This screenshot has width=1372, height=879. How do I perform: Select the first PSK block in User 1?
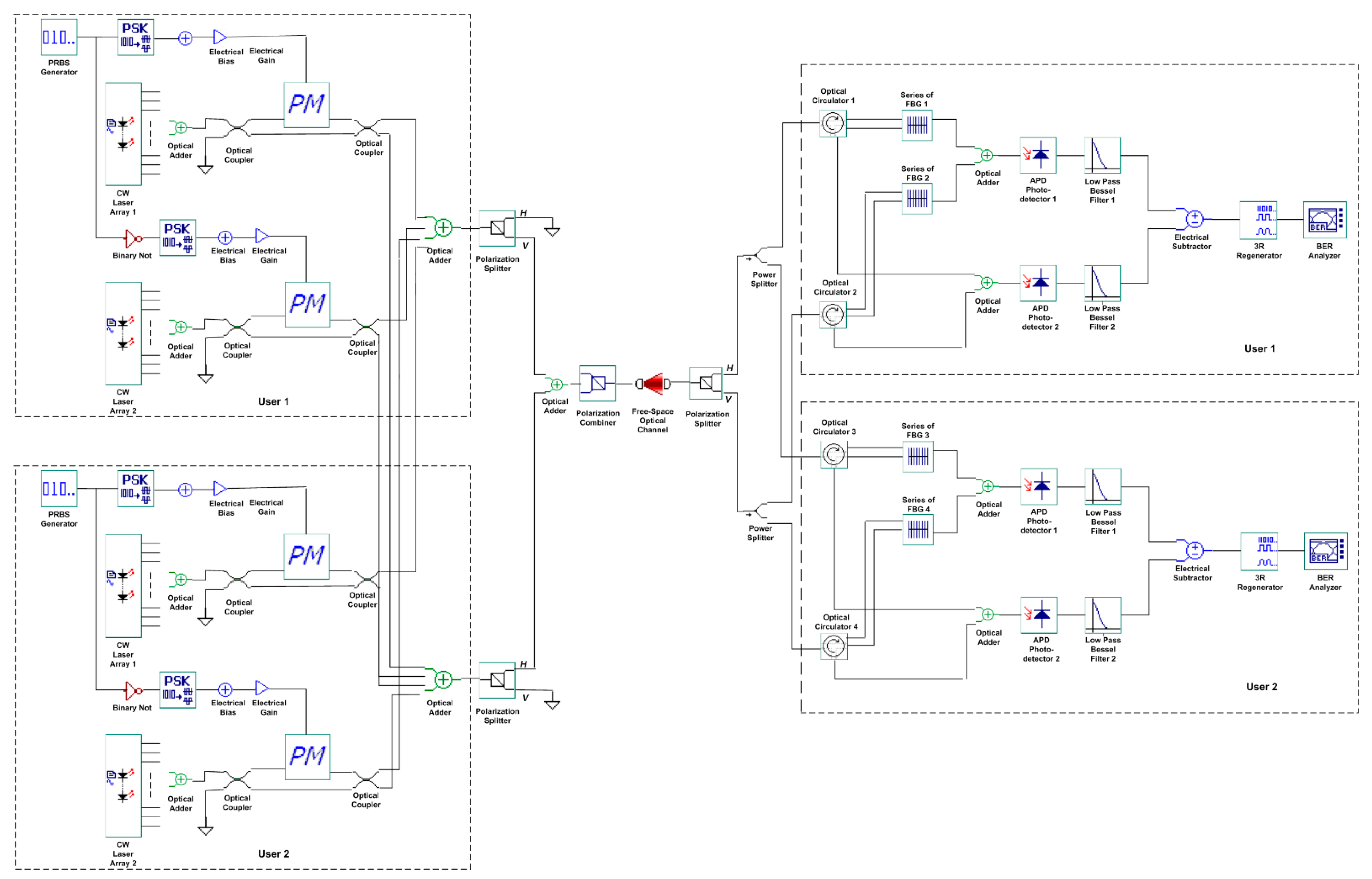(x=135, y=38)
